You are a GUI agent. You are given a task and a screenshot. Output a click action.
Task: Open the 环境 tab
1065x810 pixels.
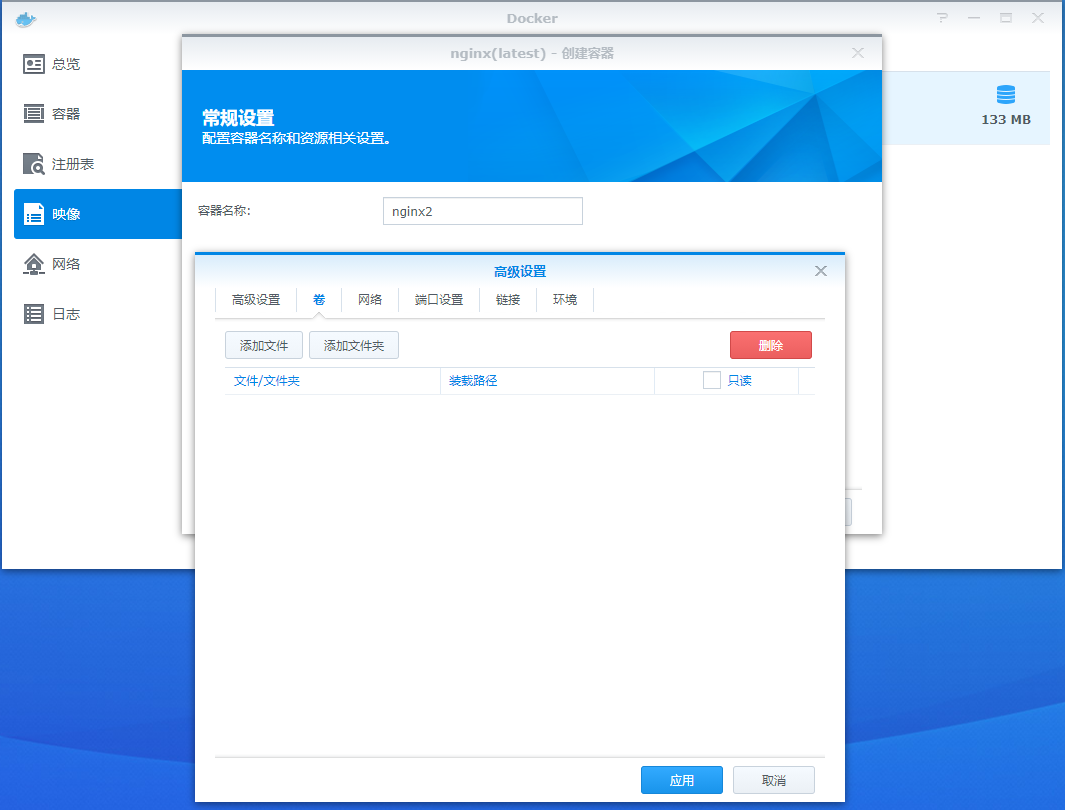click(x=565, y=299)
